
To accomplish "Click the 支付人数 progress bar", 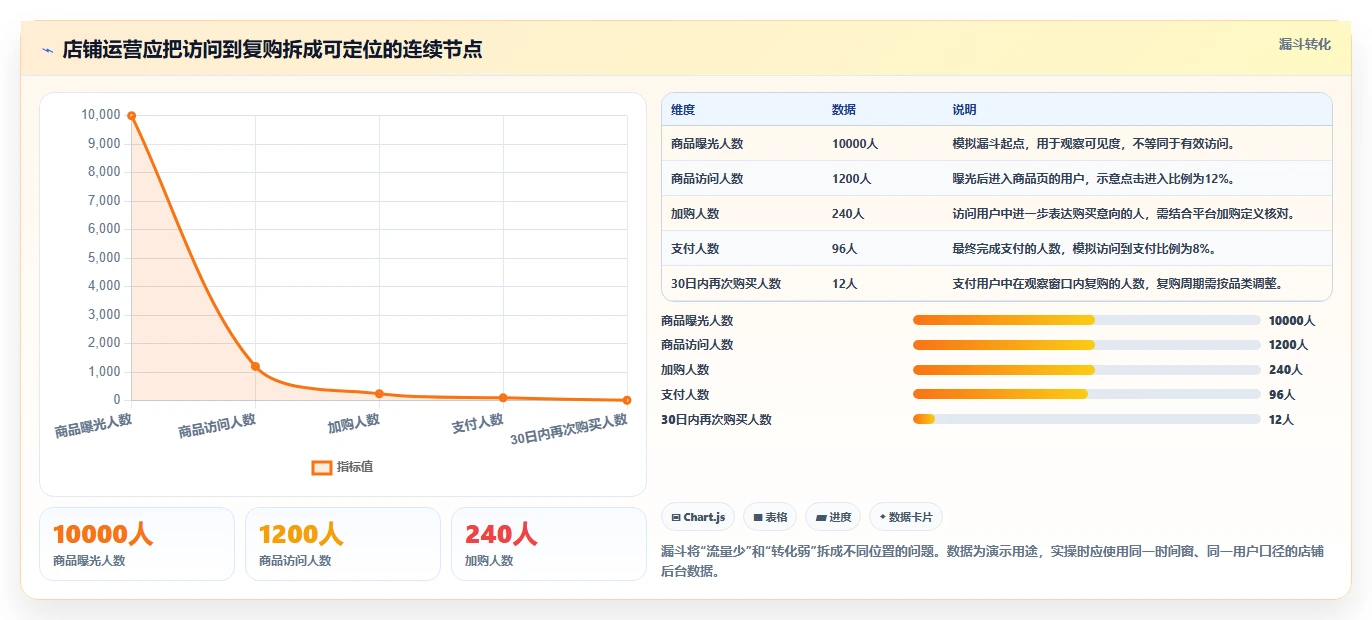I will coord(1086,395).
